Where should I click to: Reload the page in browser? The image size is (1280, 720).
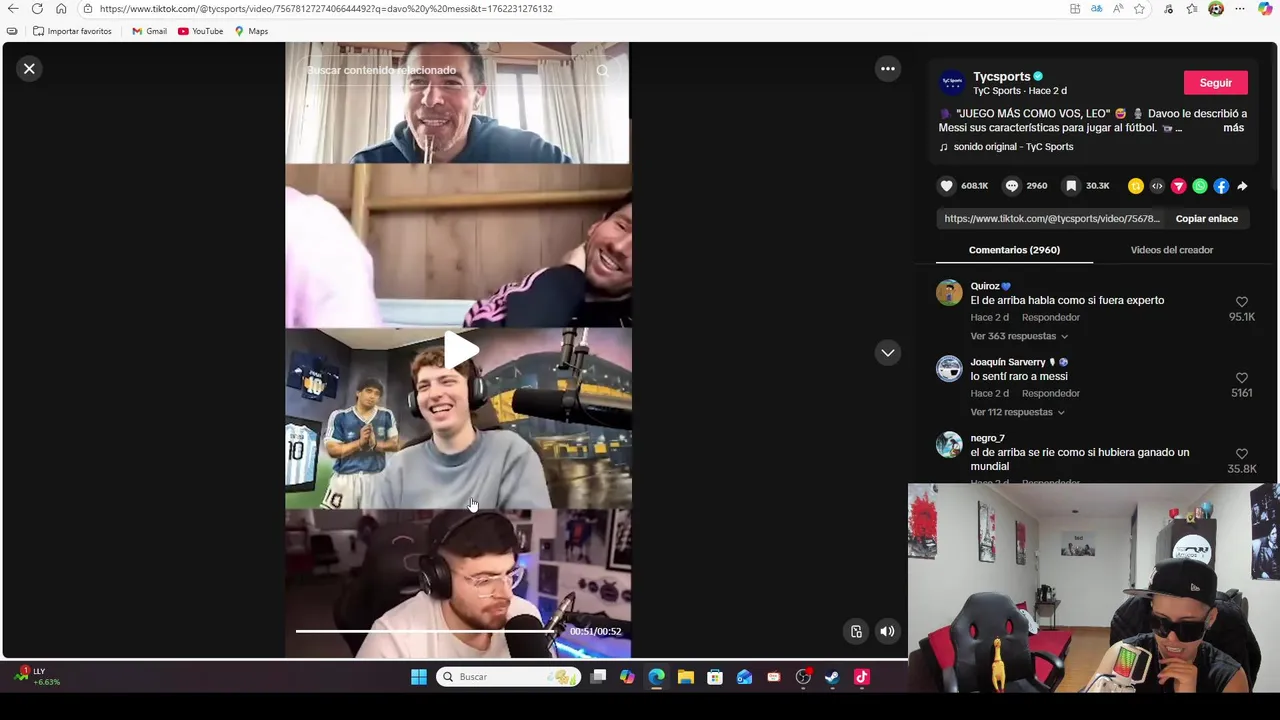point(37,9)
